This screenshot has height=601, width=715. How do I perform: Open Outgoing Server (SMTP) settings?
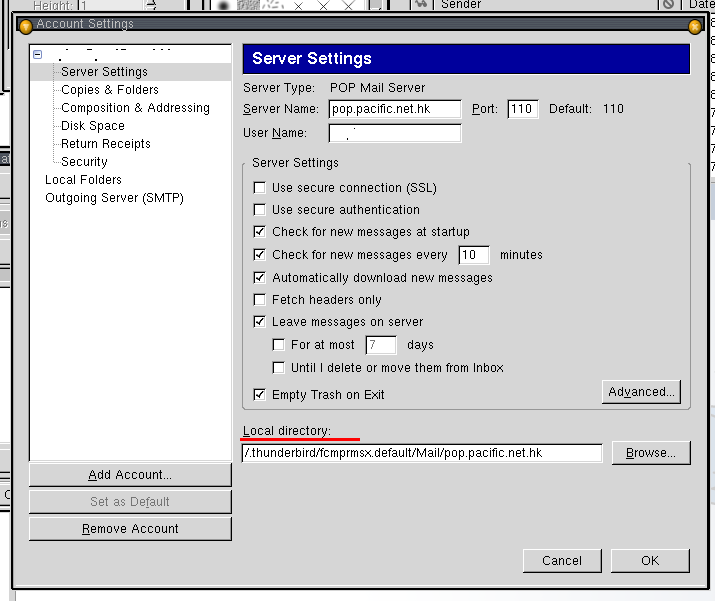pyautogui.click(x=114, y=198)
